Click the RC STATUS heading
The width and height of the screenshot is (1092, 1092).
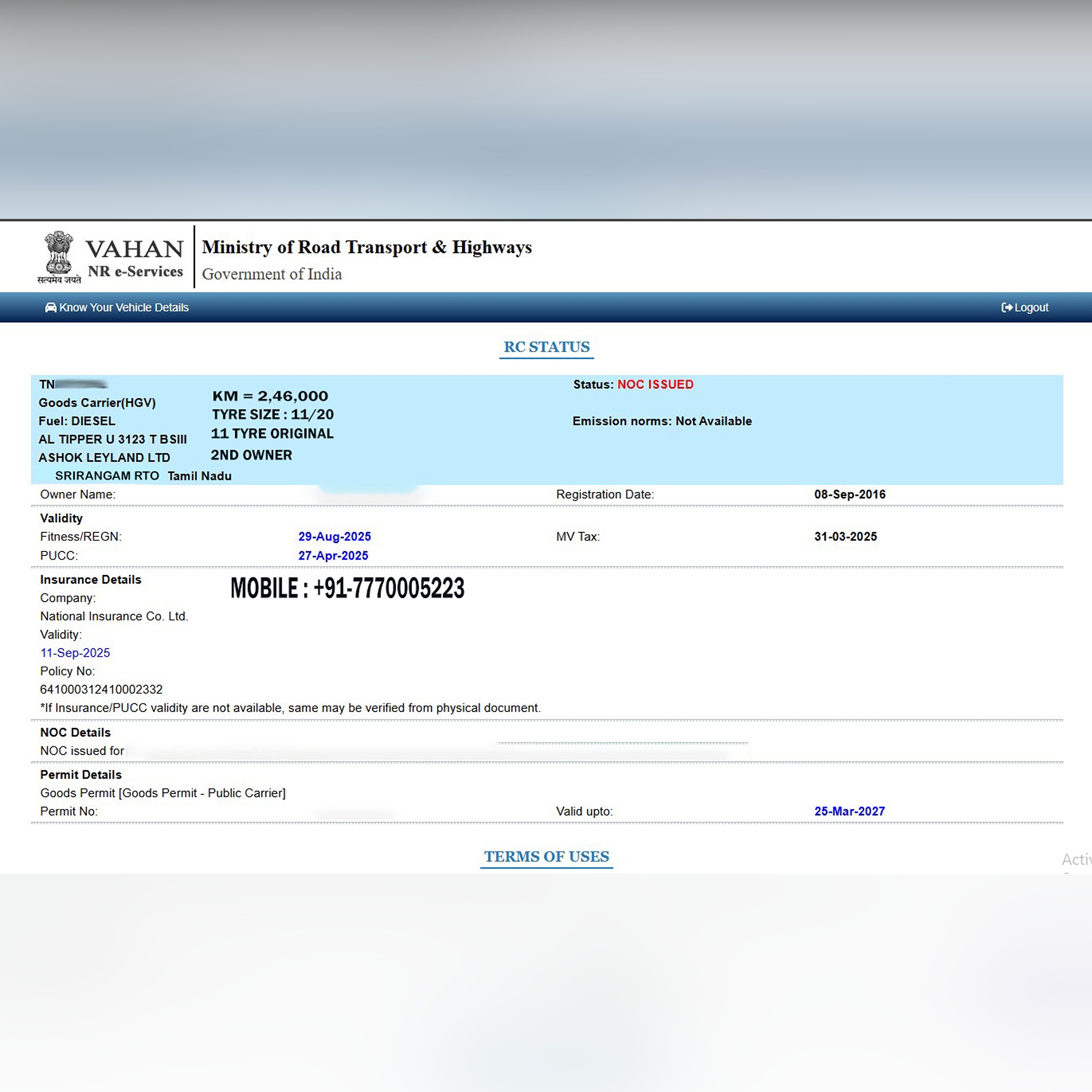tap(547, 347)
